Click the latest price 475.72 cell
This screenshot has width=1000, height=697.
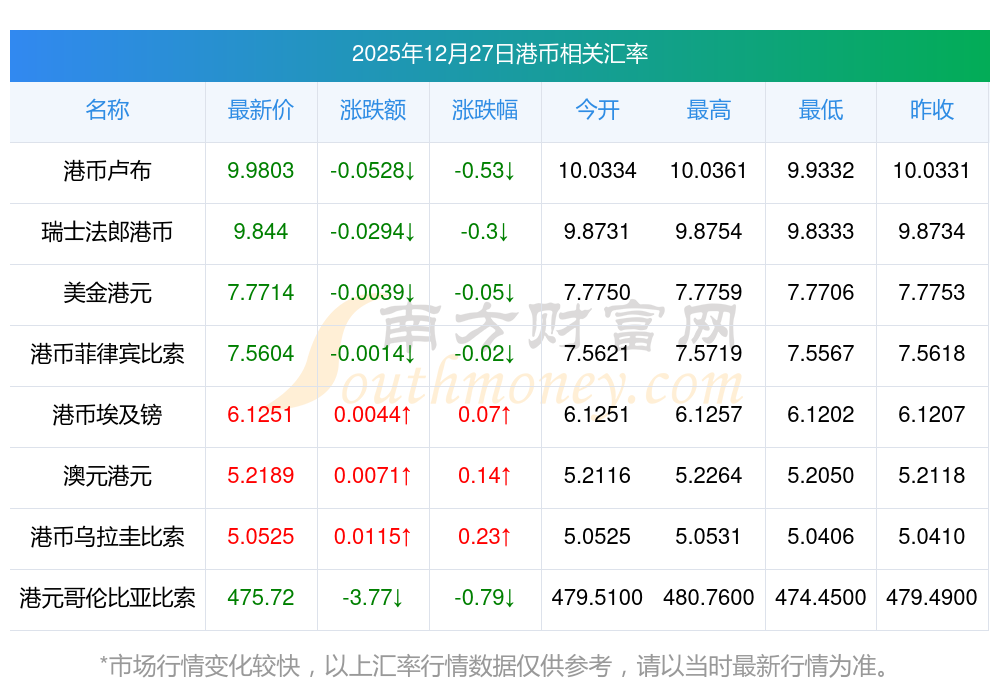[x=260, y=598]
